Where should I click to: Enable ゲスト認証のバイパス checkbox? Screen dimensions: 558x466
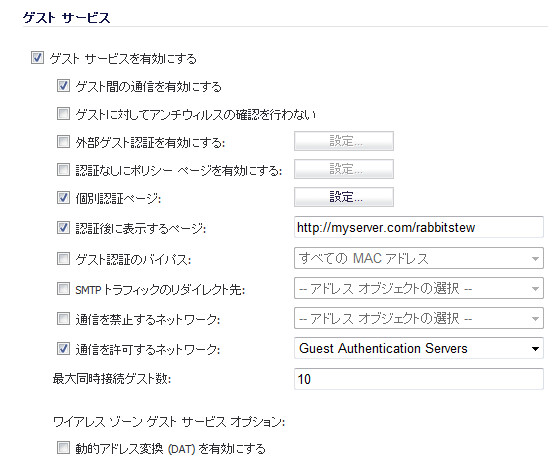pos(63,258)
